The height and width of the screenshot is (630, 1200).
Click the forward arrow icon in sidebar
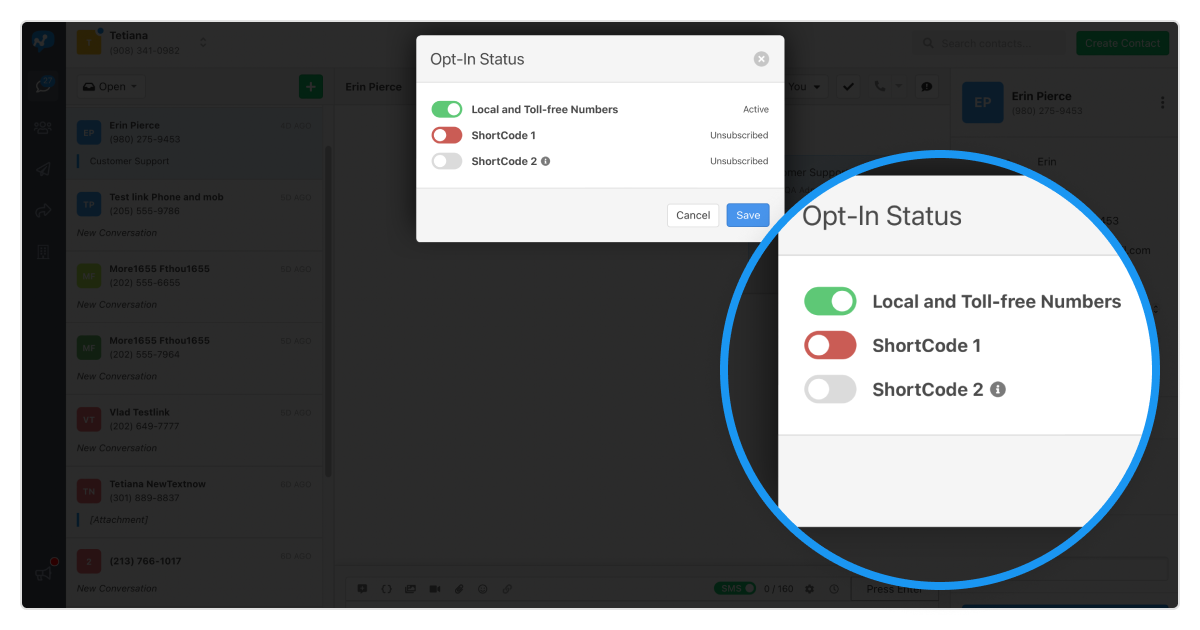43,210
